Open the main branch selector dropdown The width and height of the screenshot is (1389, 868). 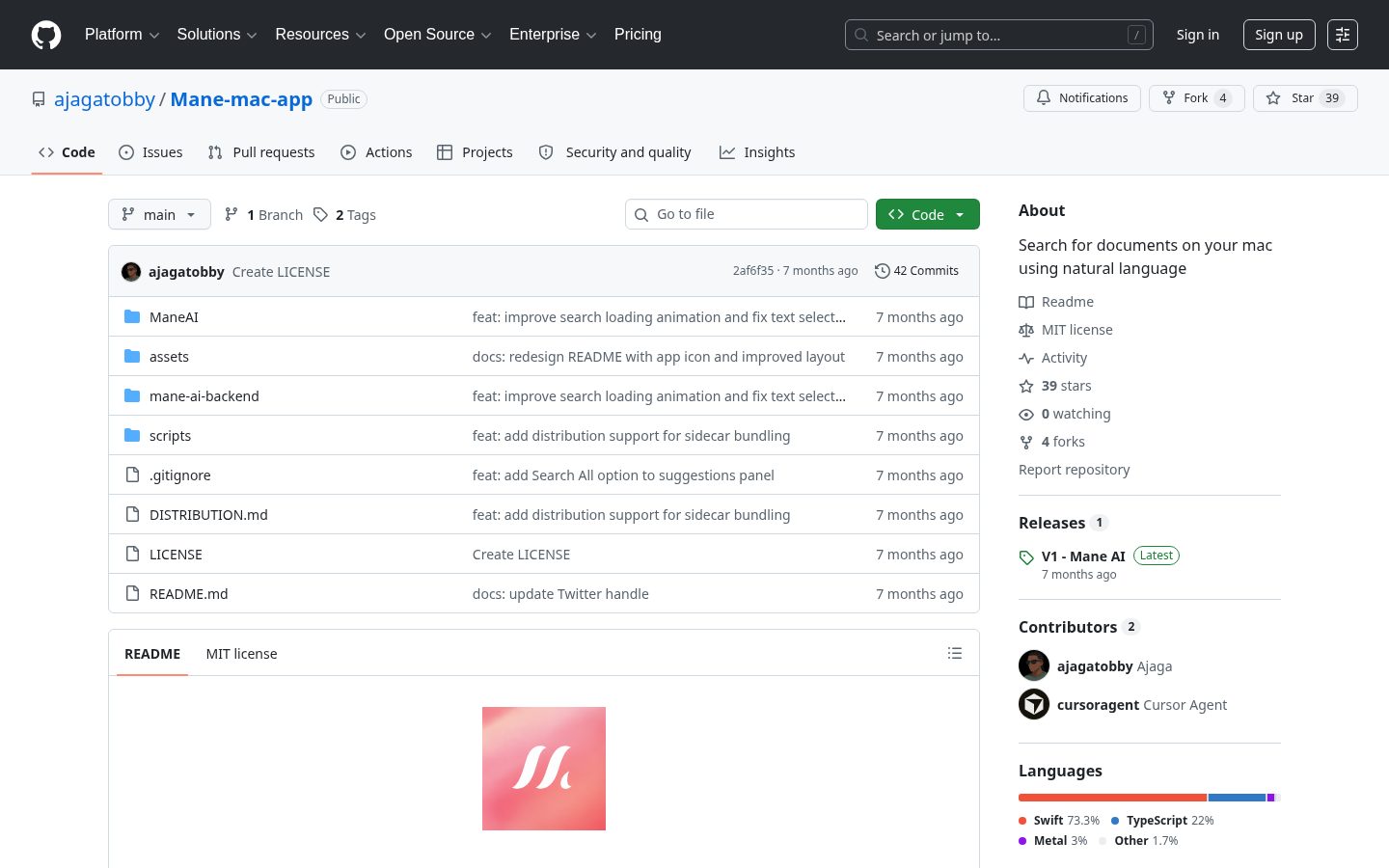[159, 214]
